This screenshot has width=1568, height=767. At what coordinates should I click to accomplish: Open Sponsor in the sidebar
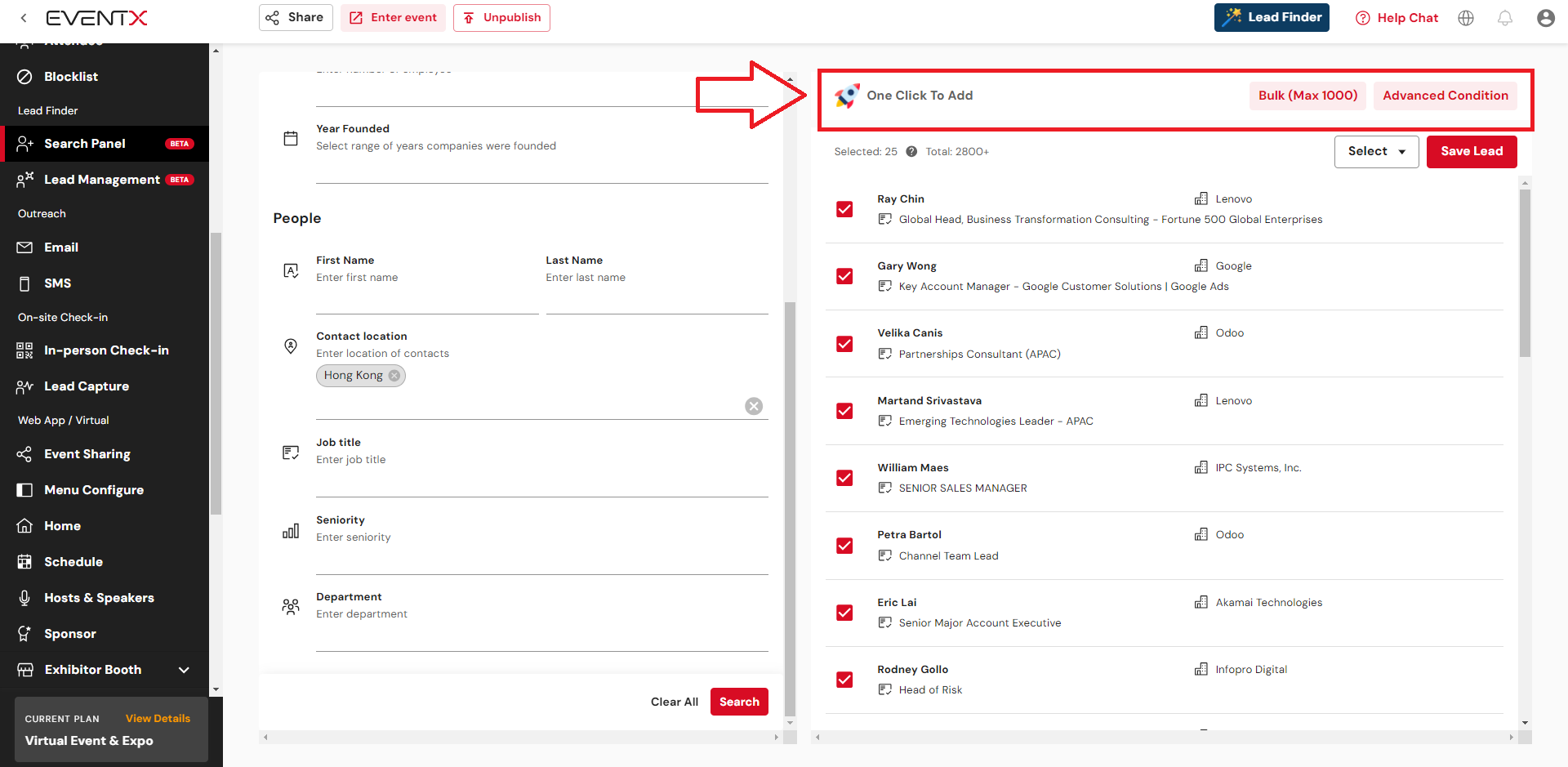105,634
